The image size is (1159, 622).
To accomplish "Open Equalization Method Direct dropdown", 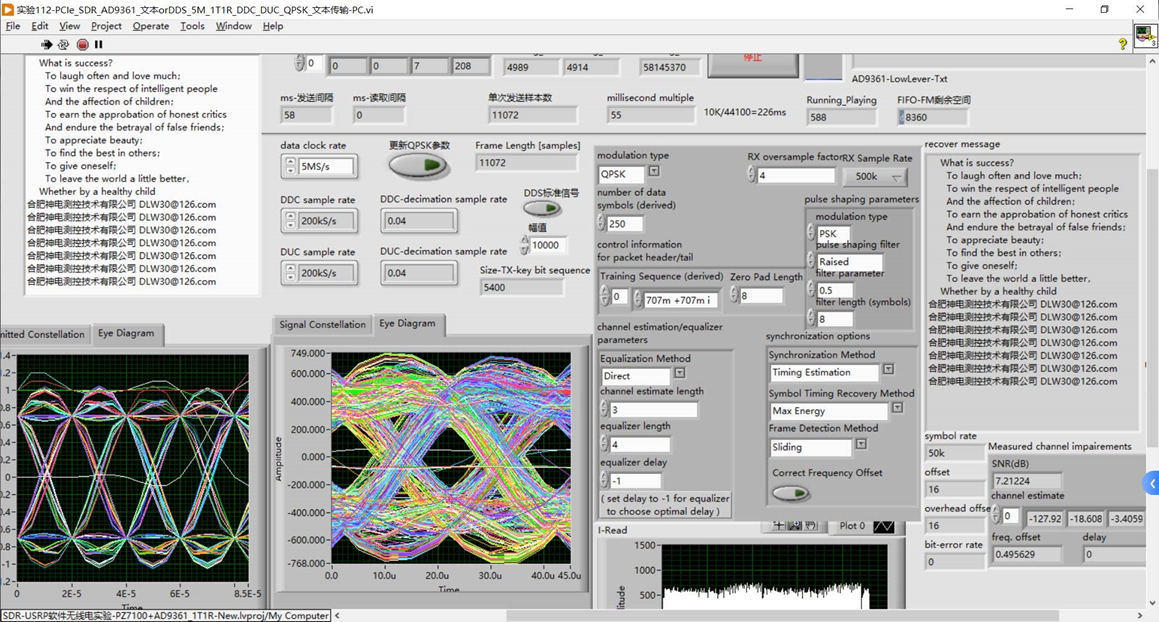I will click(680, 373).
